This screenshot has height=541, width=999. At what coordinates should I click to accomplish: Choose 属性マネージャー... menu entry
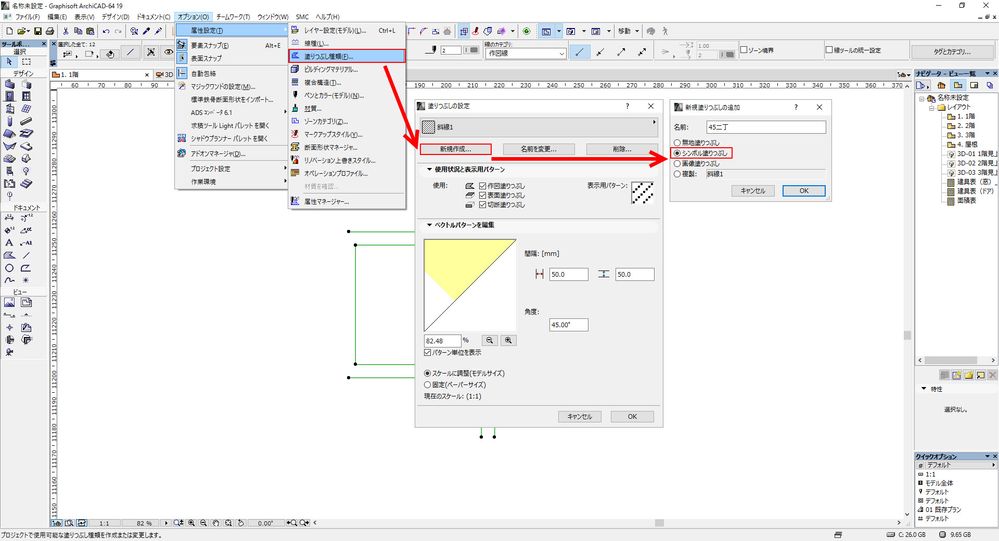tap(347, 201)
